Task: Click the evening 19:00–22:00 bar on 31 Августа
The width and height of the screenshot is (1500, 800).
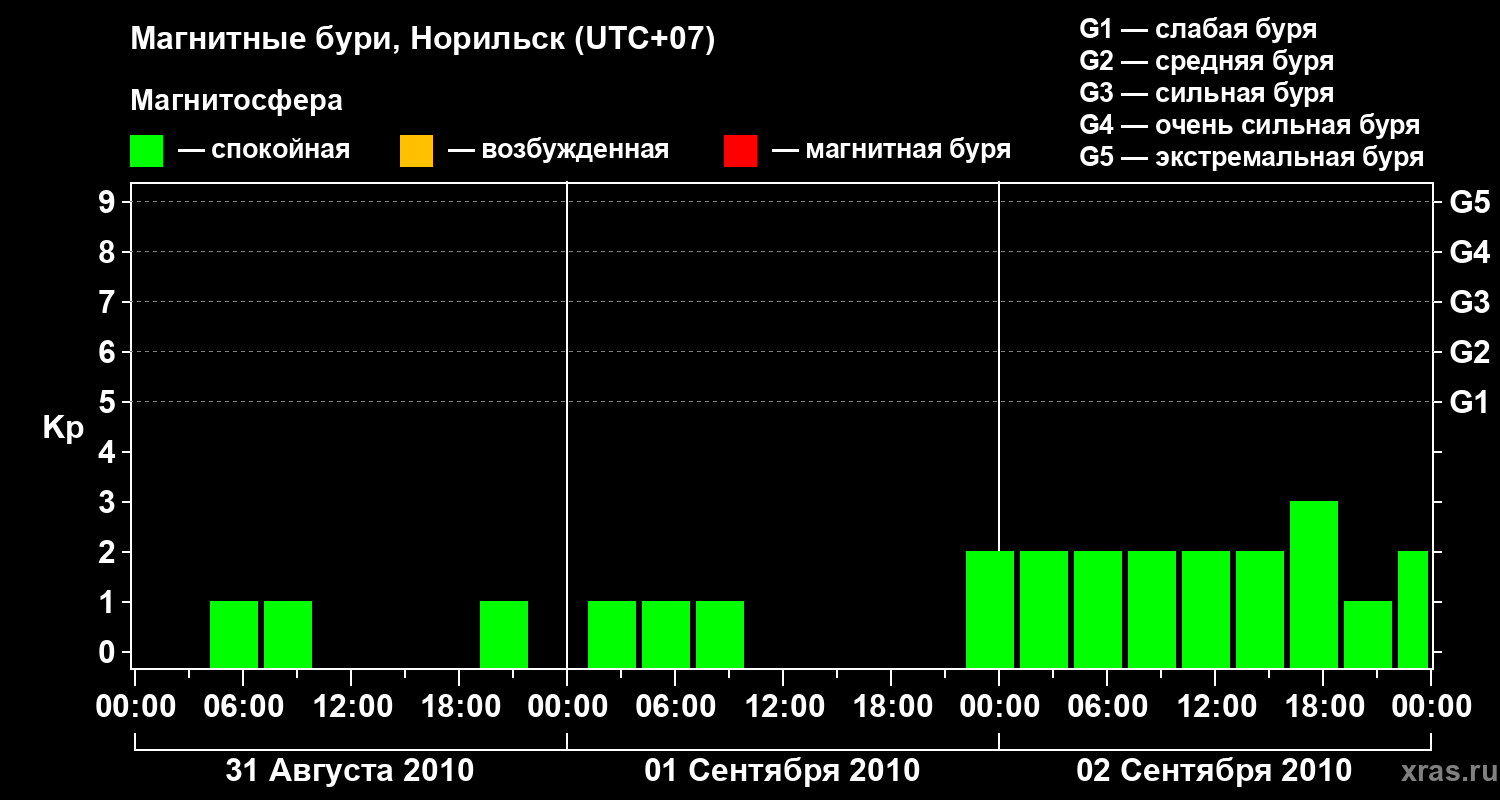Action: (x=504, y=634)
